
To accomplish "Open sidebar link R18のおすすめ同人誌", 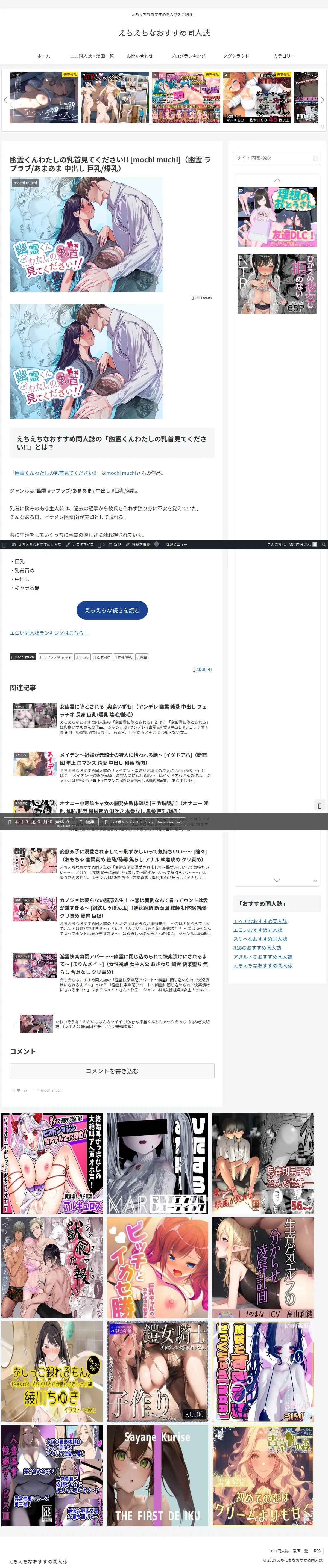I will (257, 948).
